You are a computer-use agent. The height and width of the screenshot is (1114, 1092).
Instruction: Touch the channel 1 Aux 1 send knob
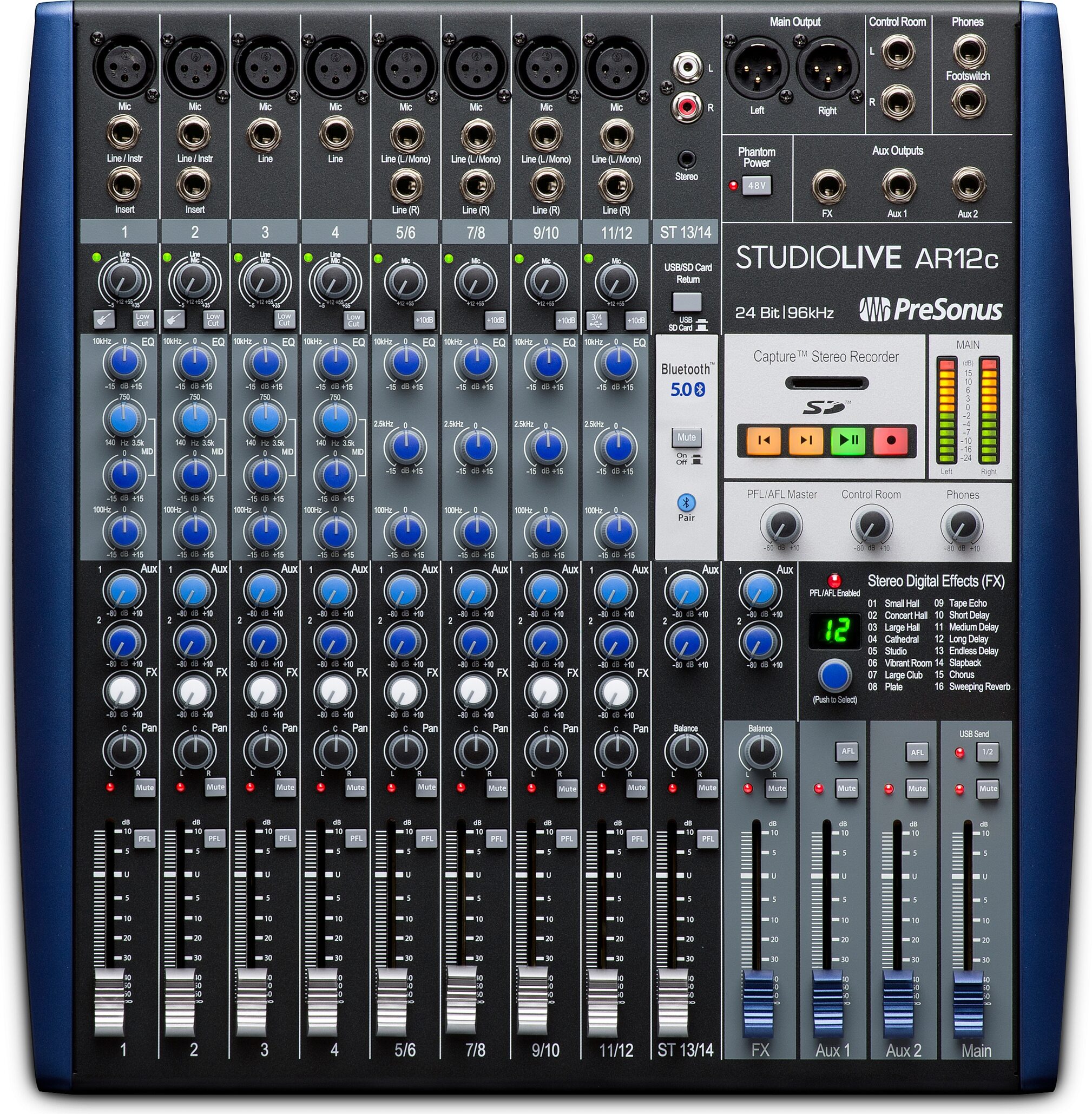click(124, 590)
